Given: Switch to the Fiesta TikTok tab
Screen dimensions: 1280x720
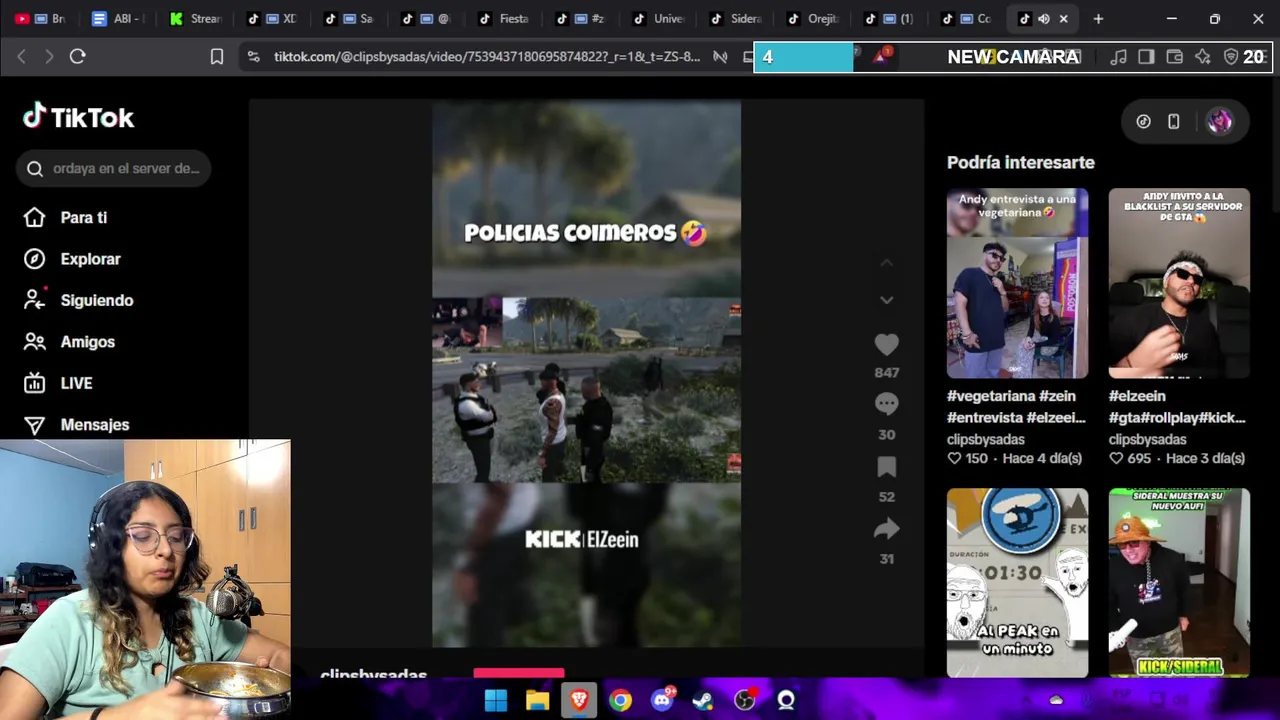Looking at the screenshot, I should click(x=503, y=18).
